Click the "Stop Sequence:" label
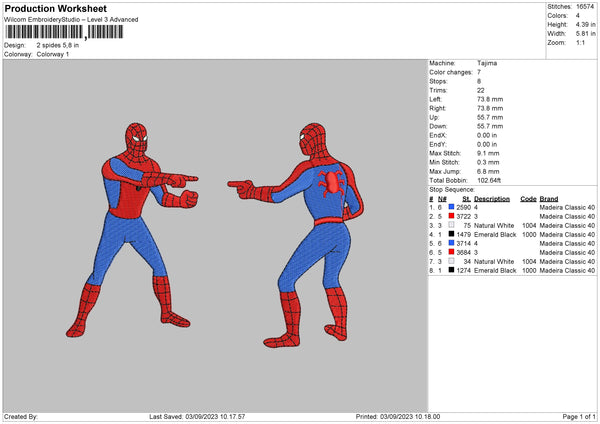Image resolution: width=600 pixels, height=424 pixels. coord(452,189)
